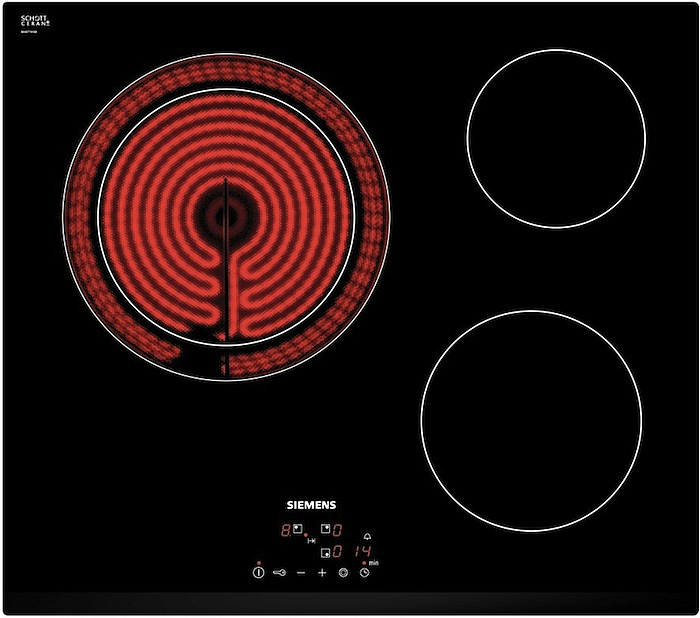Select the top-right zone selector icon
This screenshot has height=618, width=700.
click(x=326, y=529)
